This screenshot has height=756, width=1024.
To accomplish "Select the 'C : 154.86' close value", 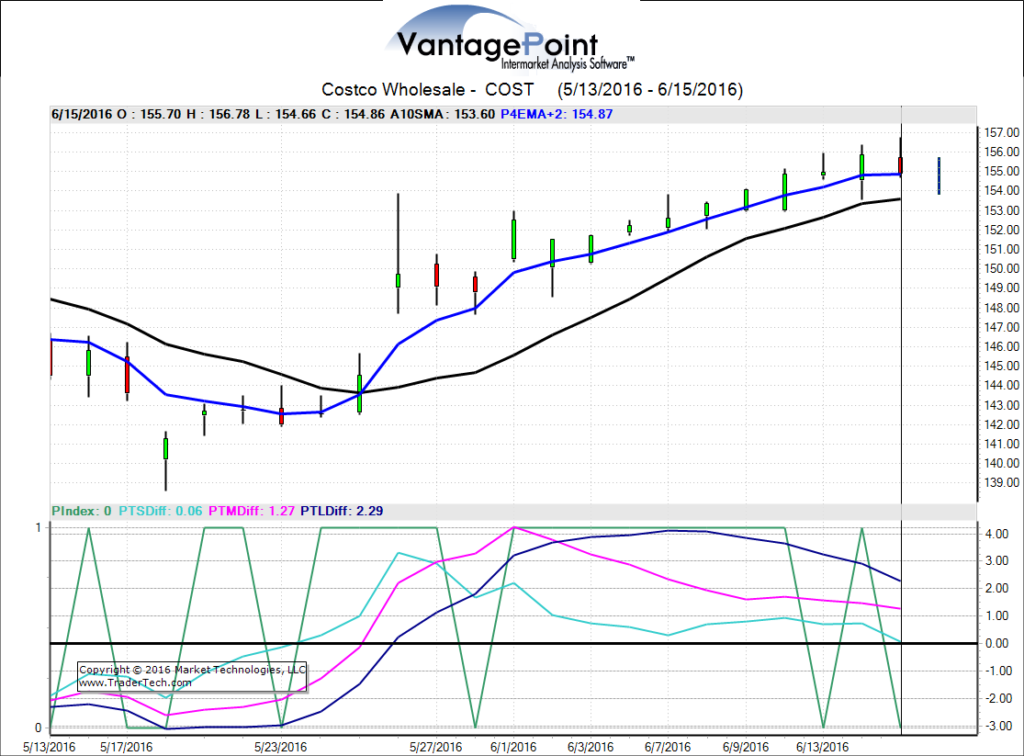I will (353, 114).
